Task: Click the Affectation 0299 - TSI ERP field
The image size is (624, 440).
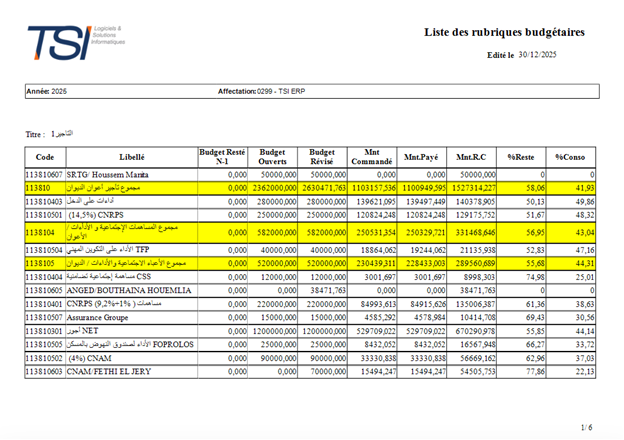Action: pyautogui.click(x=261, y=92)
